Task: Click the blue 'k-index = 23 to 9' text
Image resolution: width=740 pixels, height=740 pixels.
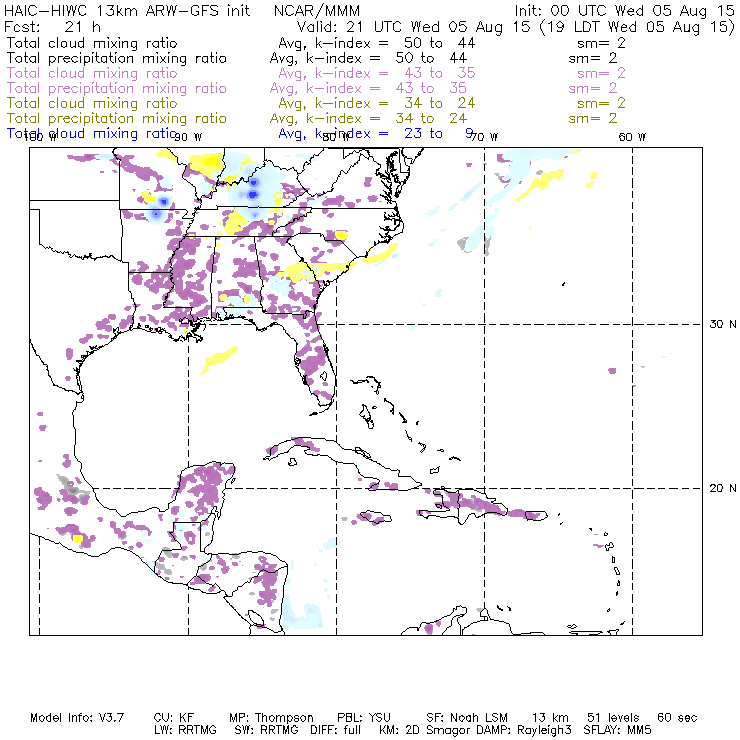Action: 394,134
